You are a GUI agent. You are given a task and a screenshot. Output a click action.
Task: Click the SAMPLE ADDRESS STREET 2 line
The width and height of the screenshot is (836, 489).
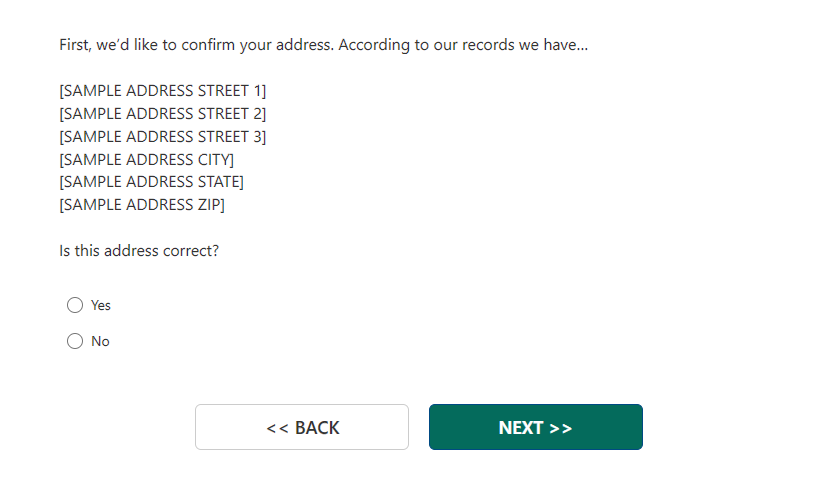pos(163,114)
